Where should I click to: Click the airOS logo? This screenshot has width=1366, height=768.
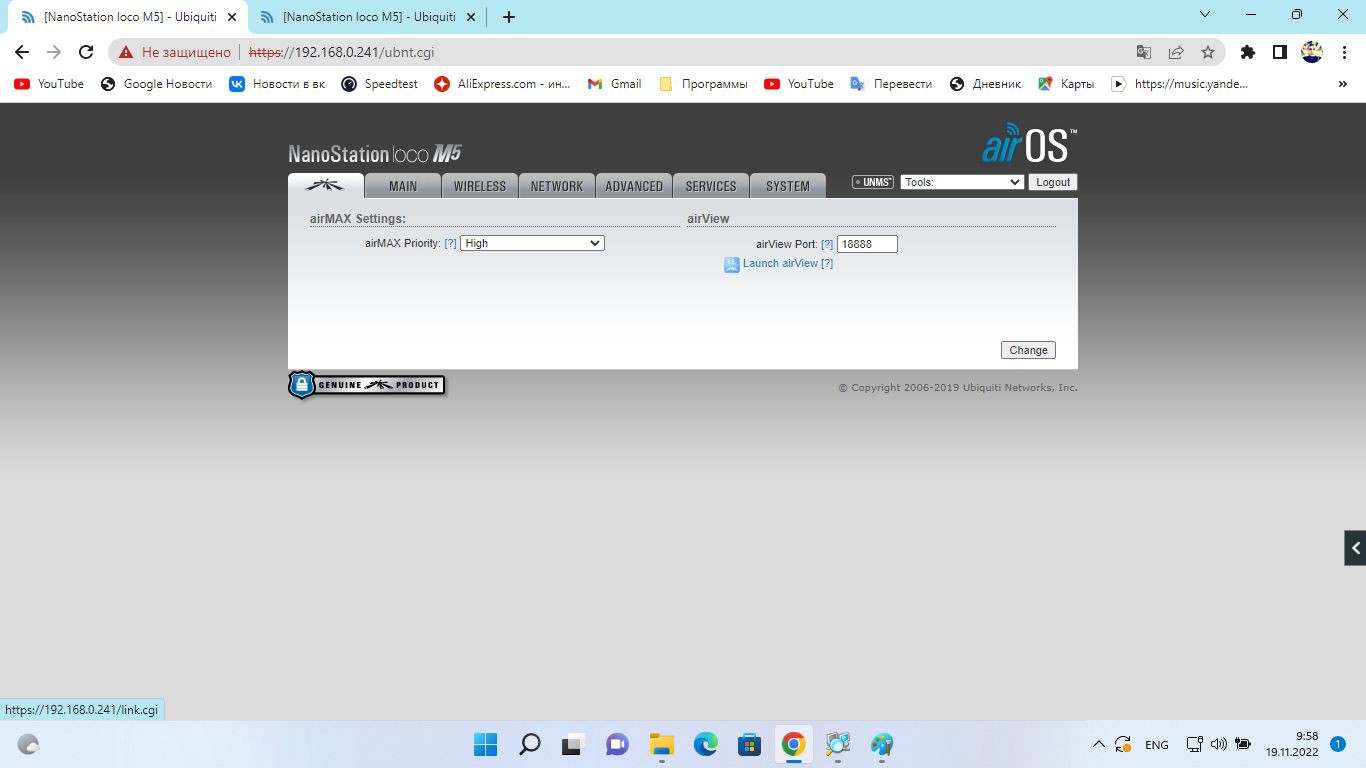[x=1029, y=143]
